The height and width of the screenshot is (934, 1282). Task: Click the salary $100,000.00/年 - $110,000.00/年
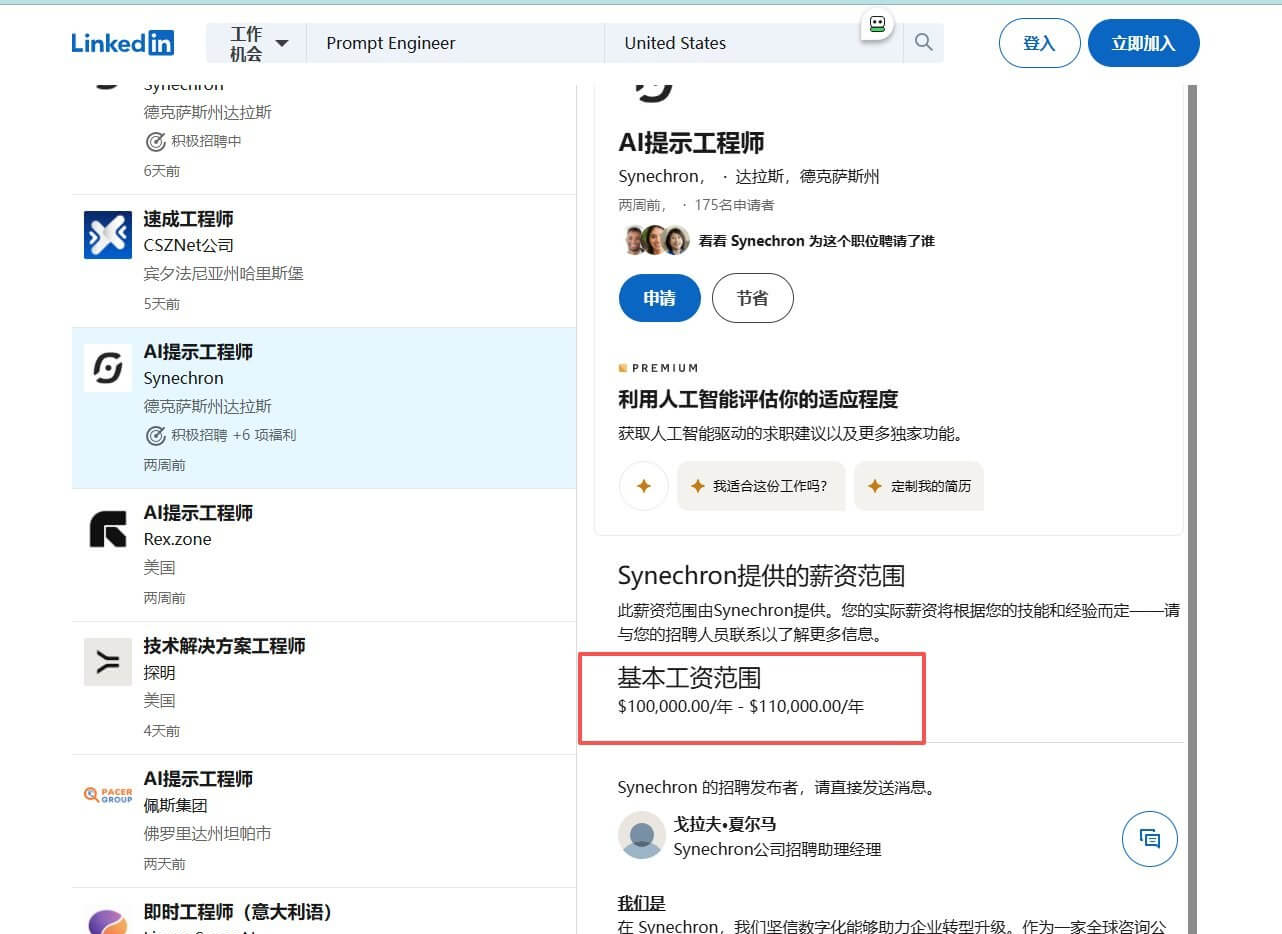741,706
